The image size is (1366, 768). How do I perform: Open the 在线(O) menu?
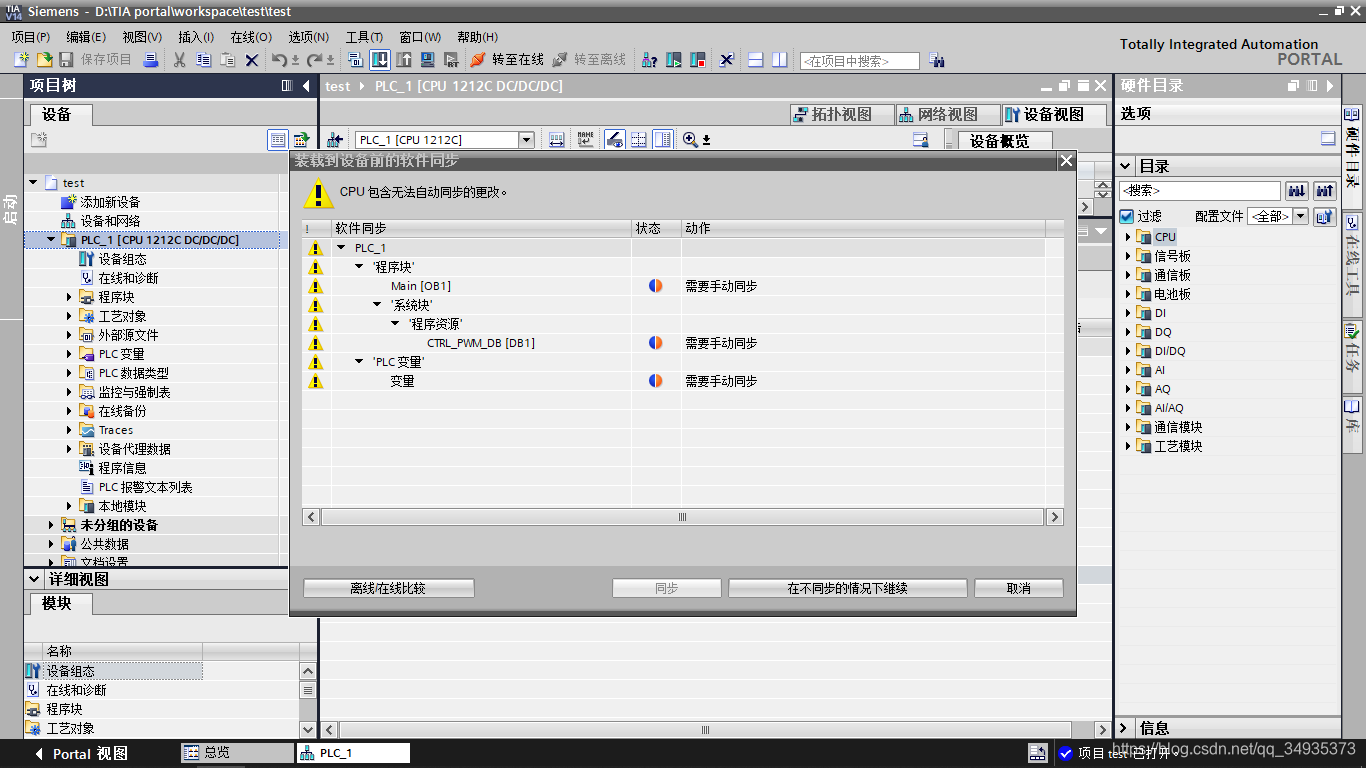coord(251,36)
